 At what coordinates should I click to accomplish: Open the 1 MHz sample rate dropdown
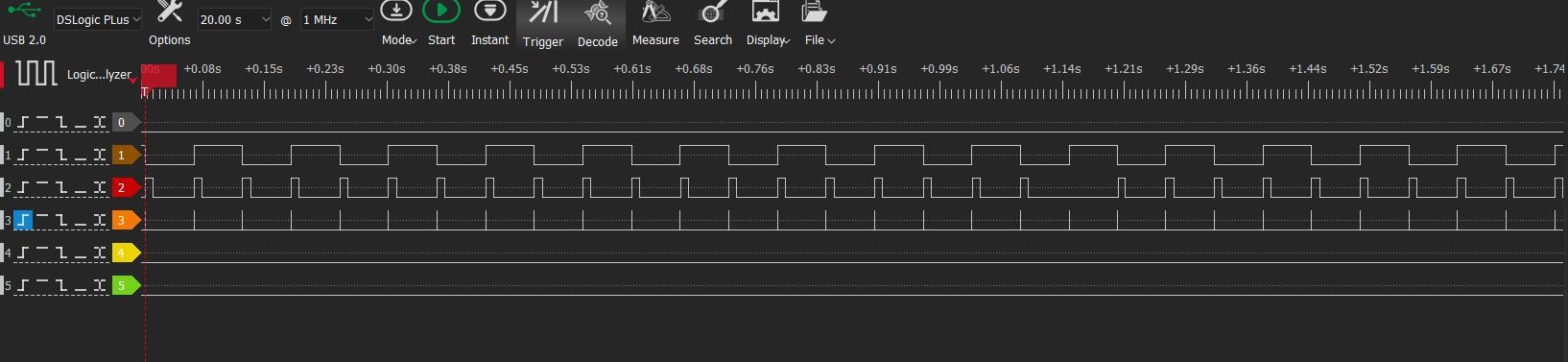pos(337,19)
